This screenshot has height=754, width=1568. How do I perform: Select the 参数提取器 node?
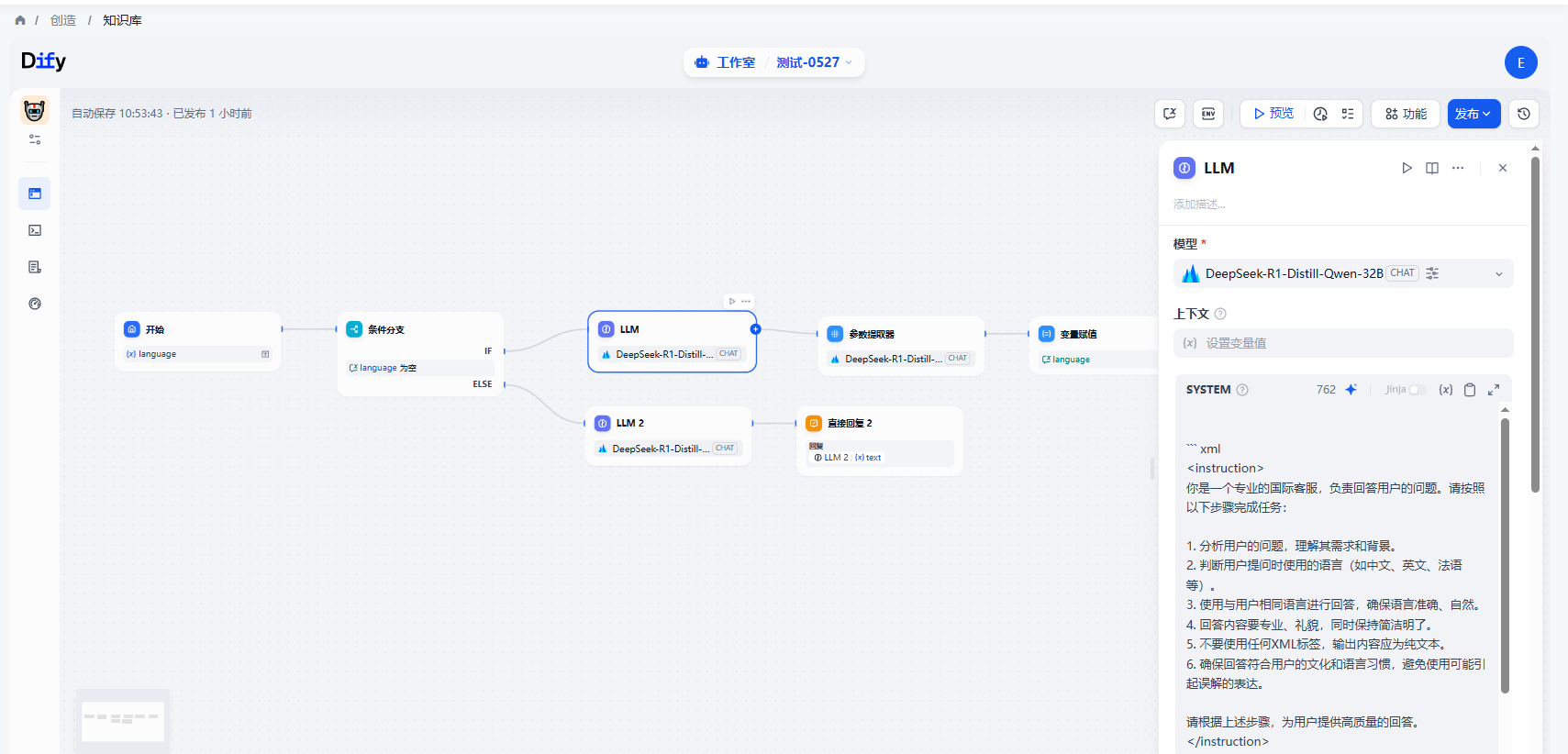(x=901, y=346)
